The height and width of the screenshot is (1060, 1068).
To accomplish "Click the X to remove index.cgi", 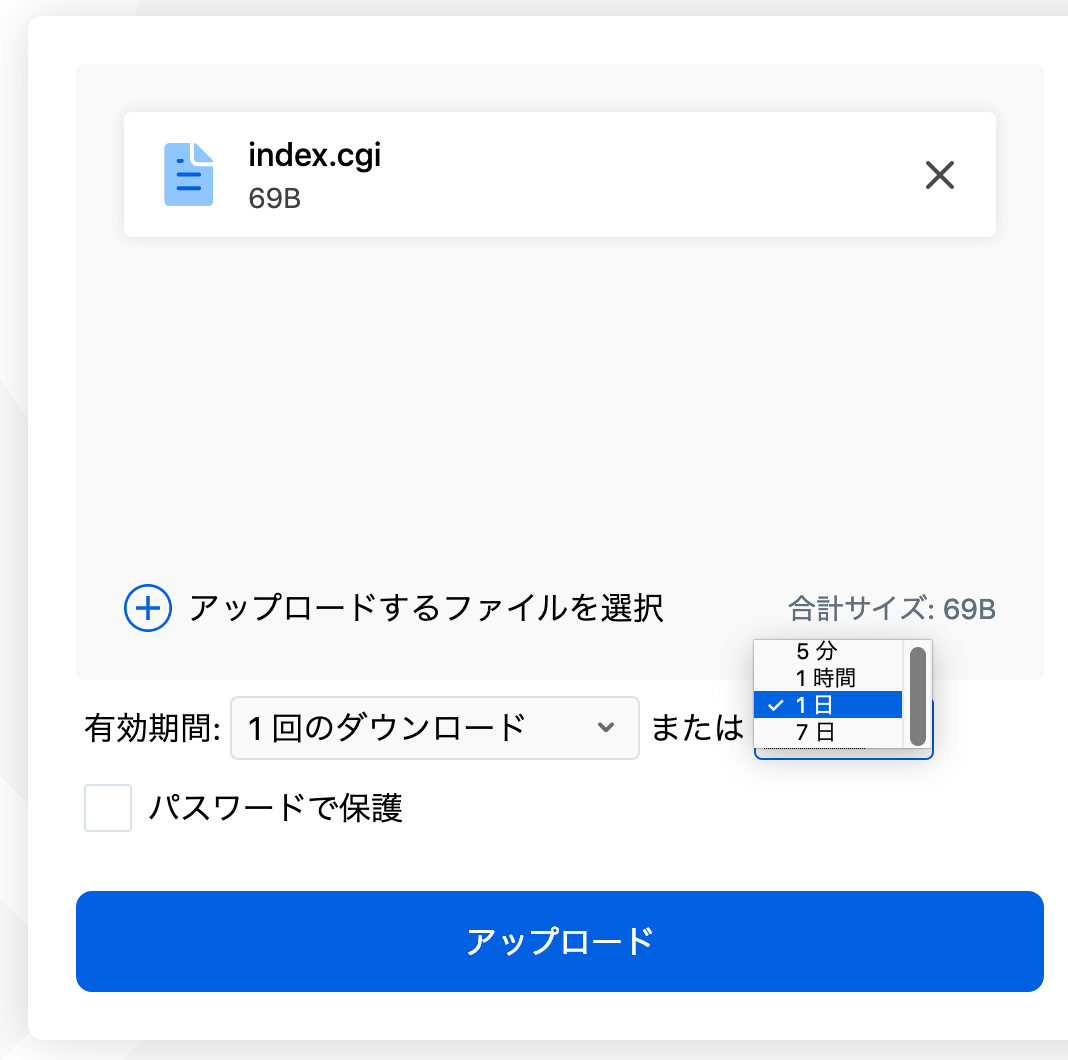I will [x=939, y=175].
